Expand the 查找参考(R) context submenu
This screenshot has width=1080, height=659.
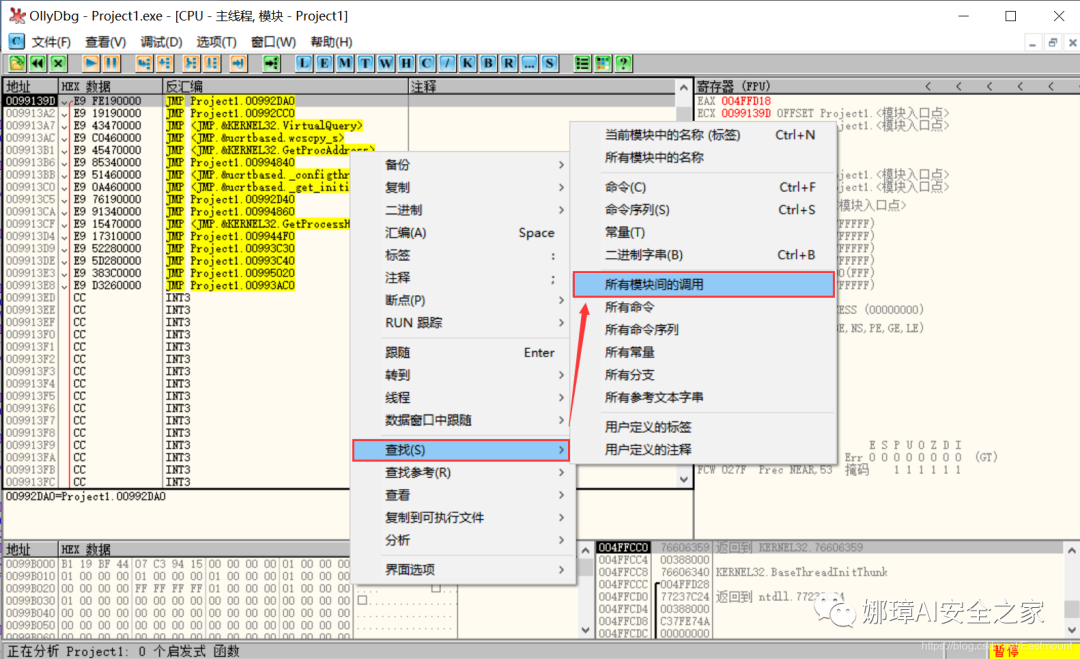point(463,472)
